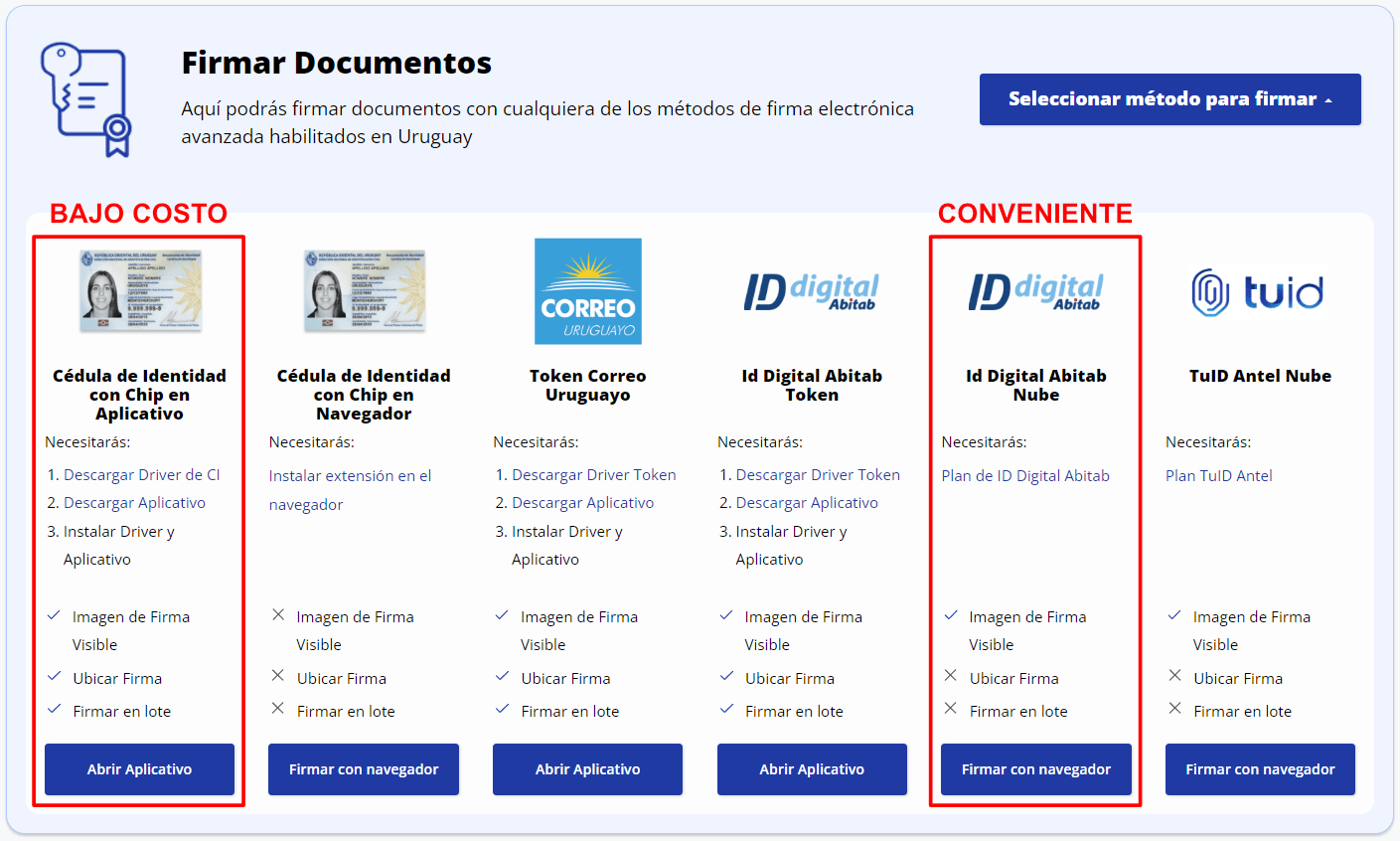Click the signed document icon beside Firmar Documentos
The width and height of the screenshot is (1400, 841).
pyautogui.click(x=86, y=99)
